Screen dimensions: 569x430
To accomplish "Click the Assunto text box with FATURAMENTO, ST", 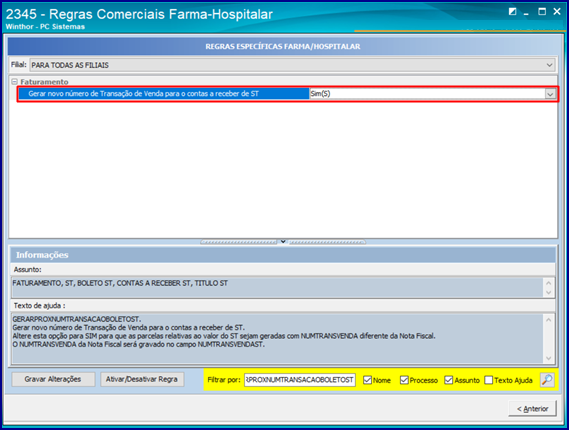I will [x=278, y=287].
